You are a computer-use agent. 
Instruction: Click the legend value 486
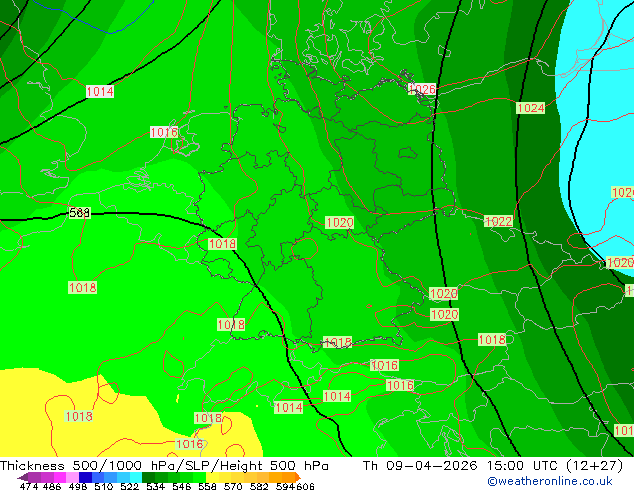pyautogui.click(x=52, y=486)
